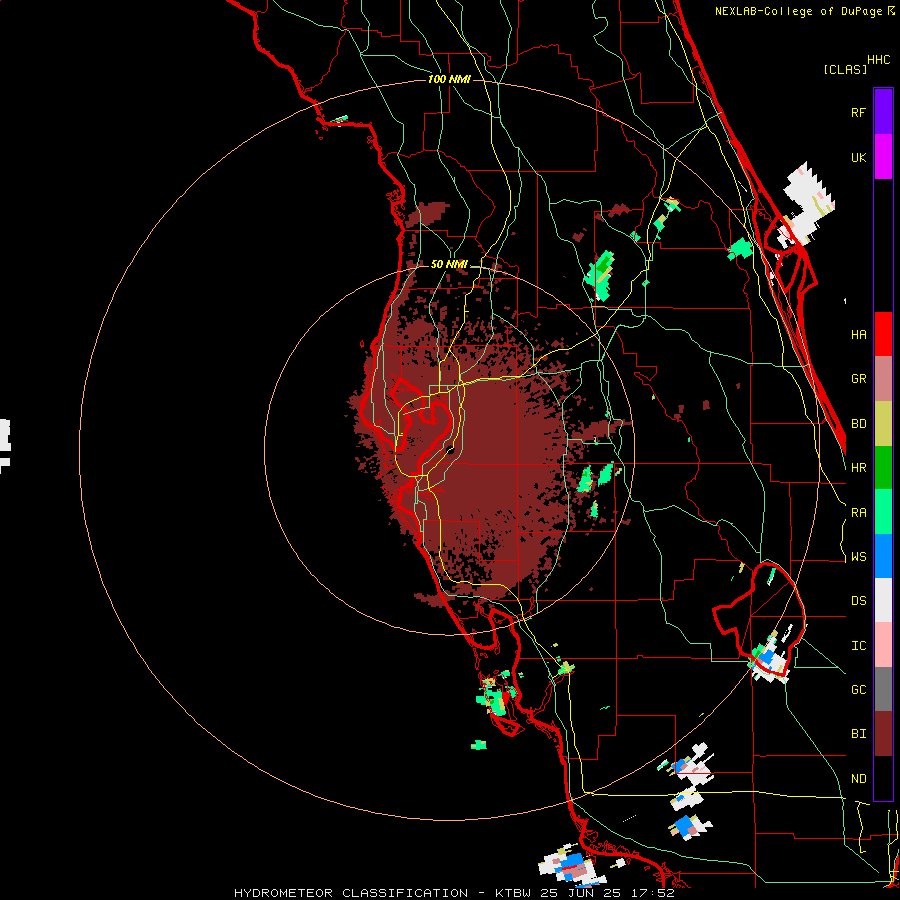
Task: Select the BD yellow legend block
Action: pyautogui.click(x=883, y=424)
